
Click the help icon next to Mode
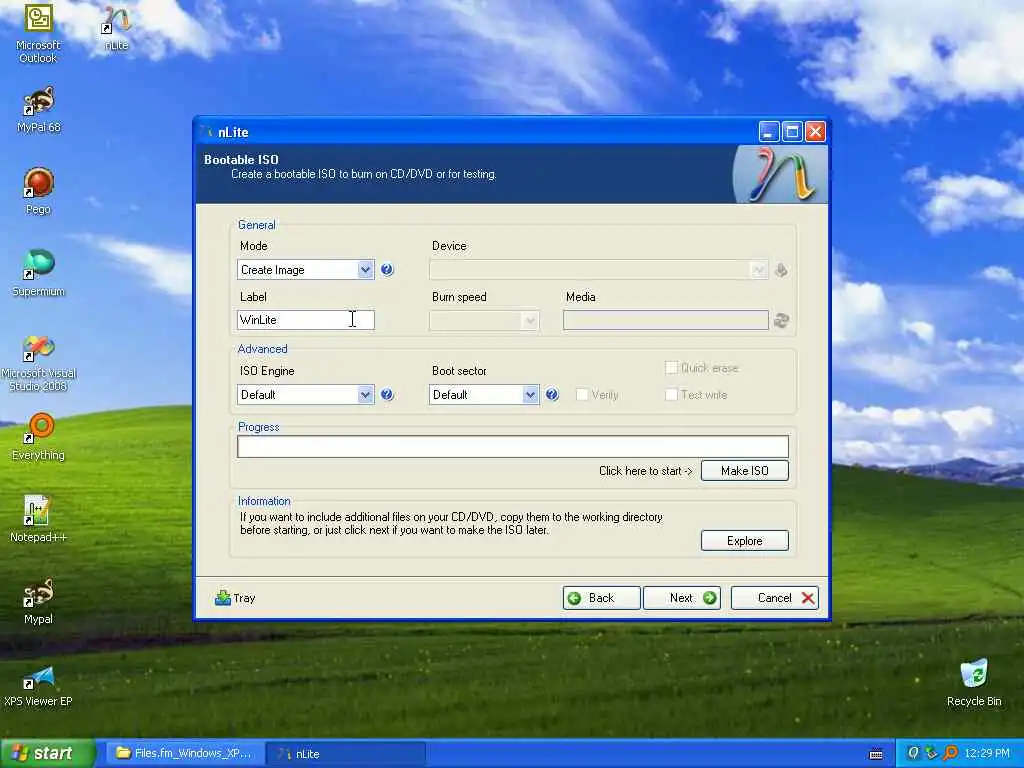pyautogui.click(x=387, y=269)
